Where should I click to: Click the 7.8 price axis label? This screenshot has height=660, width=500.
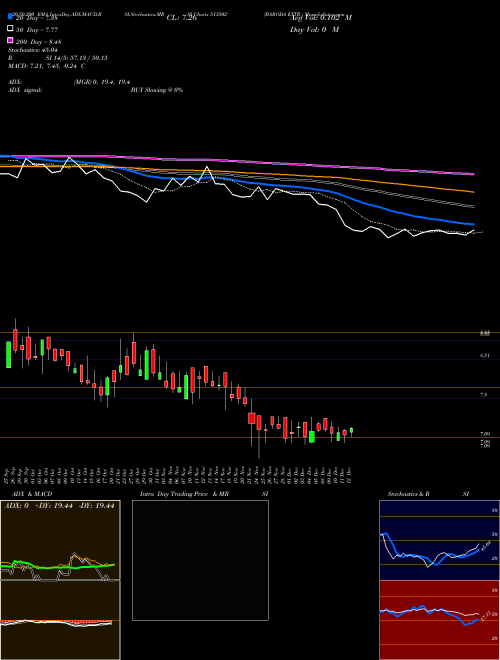tap(484, 395)
